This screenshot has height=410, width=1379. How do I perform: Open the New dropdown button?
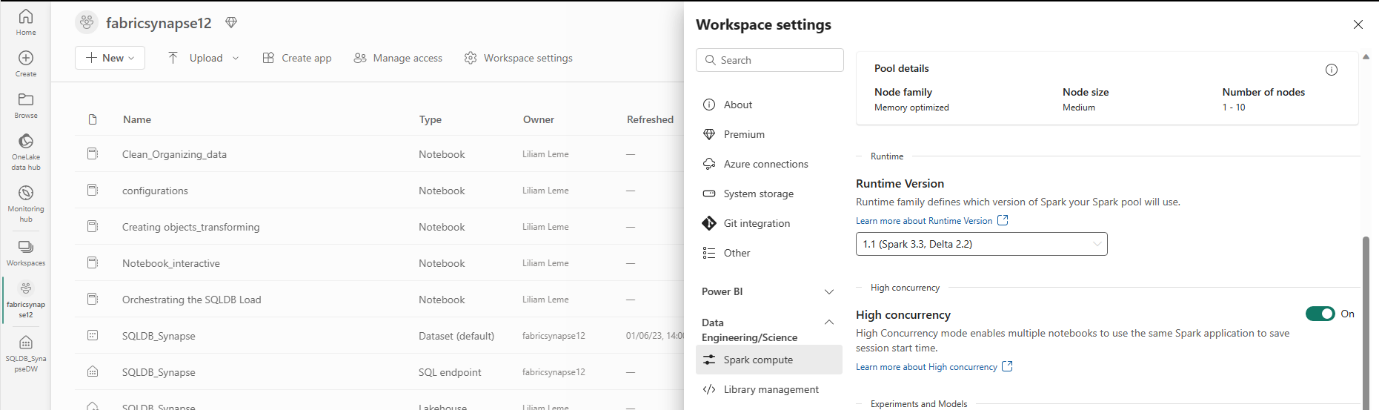(110, 58)
